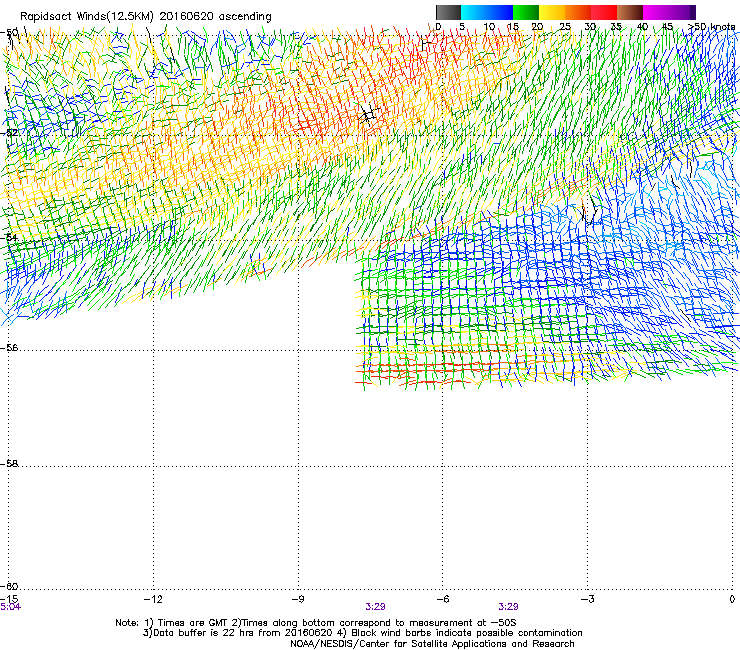Click the 3:29 timestamp between -6 and -3
The height and width of the screenshot is (650, 740).
(x=508, y=607)
